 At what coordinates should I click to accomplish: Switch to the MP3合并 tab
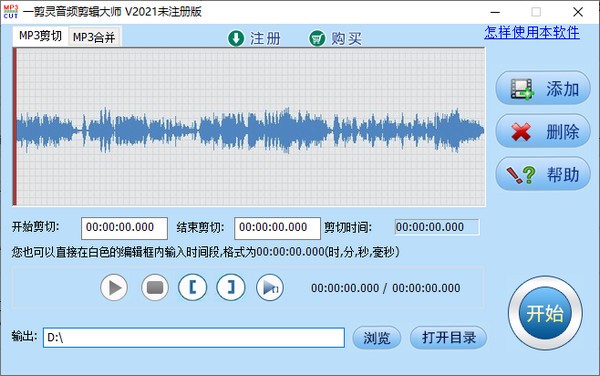(94, 37)
